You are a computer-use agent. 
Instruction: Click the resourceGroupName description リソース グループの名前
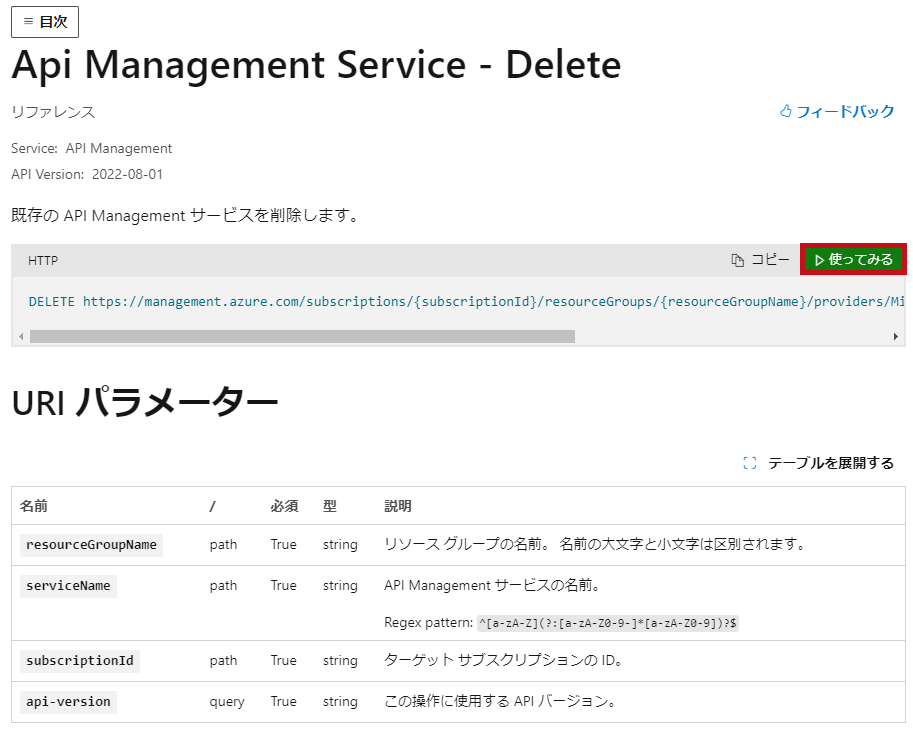pyautogui.click(x=595, y=544)
